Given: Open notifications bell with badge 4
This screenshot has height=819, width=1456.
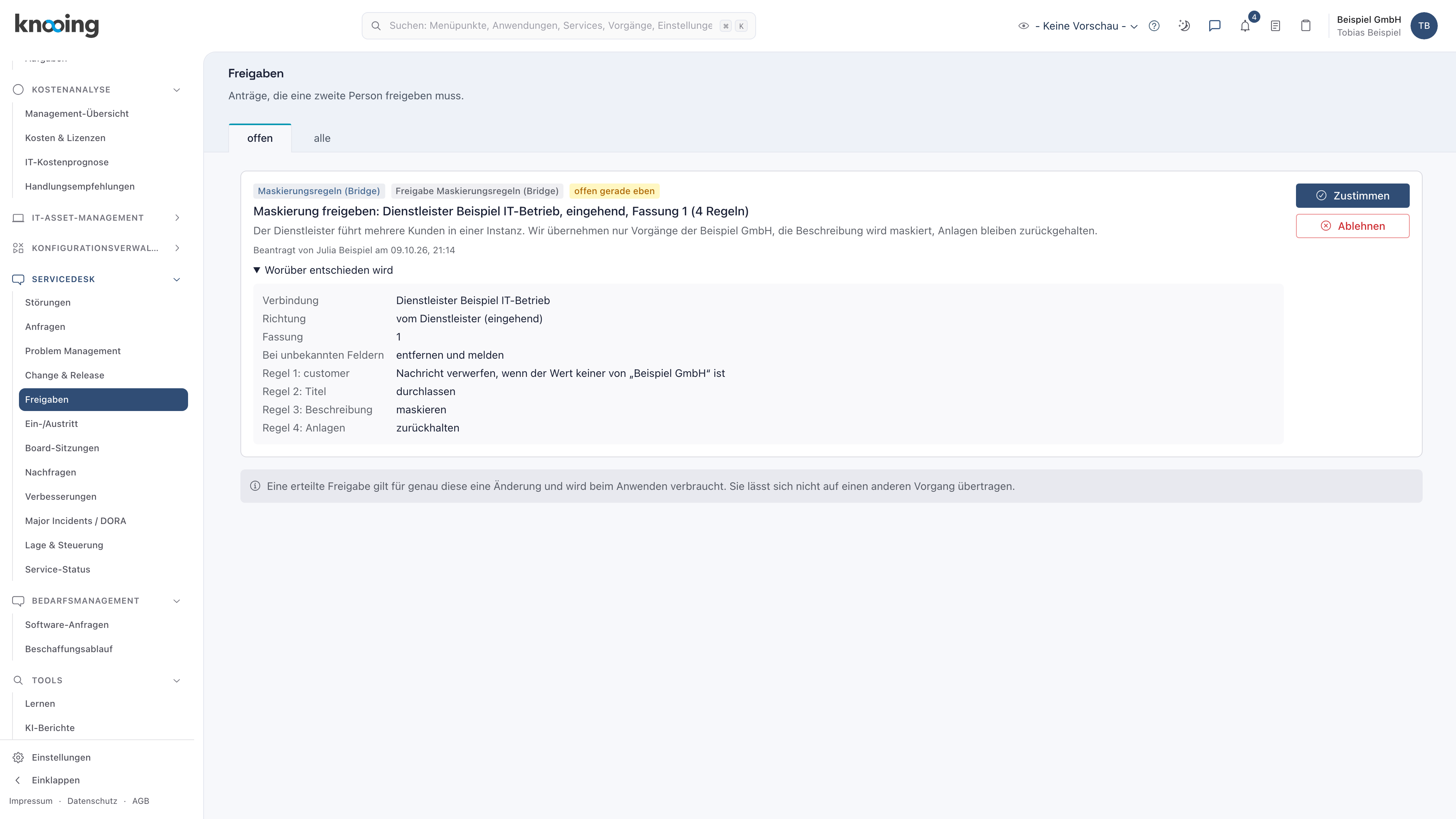Looking at the screenshot, I should (1245, 26).
